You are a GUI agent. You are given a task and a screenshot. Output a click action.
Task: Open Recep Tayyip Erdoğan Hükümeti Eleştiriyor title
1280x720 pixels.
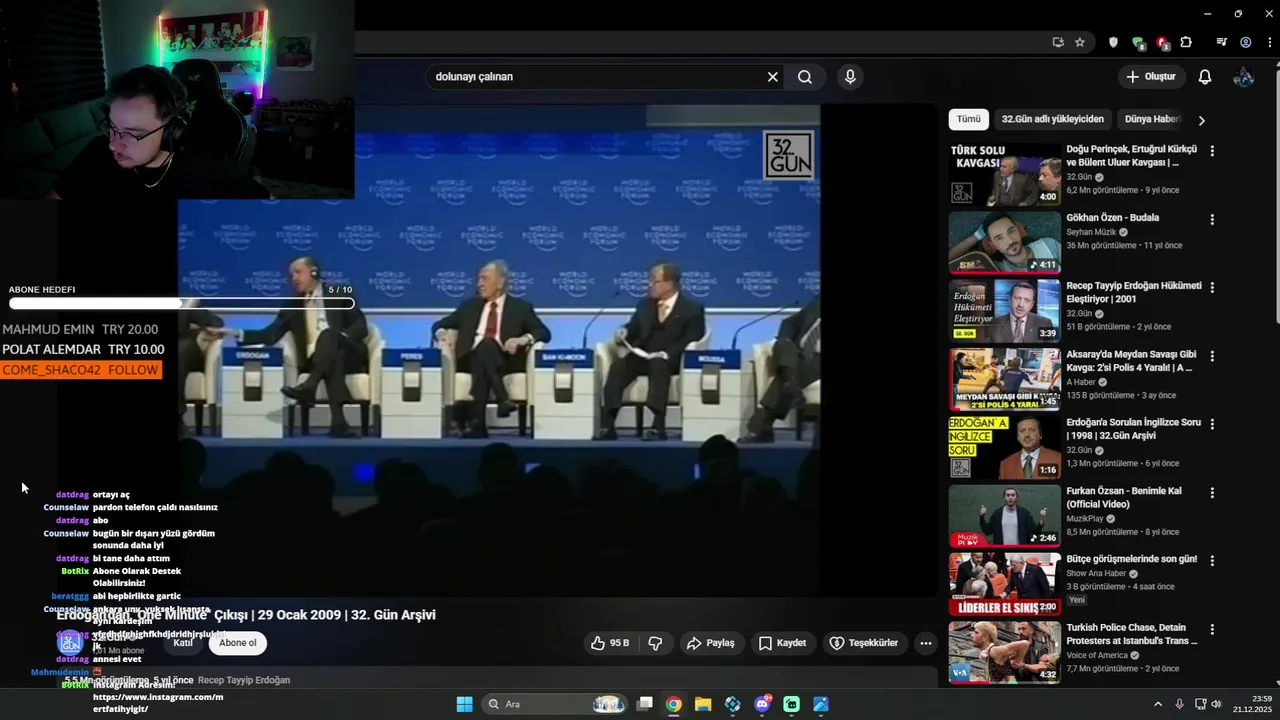pos(1134,292)
